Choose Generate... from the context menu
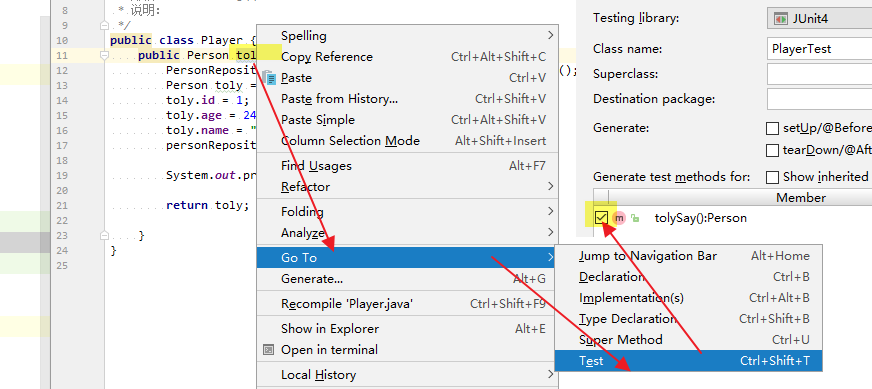Screen dimensions: 872x389 [407, 279]
